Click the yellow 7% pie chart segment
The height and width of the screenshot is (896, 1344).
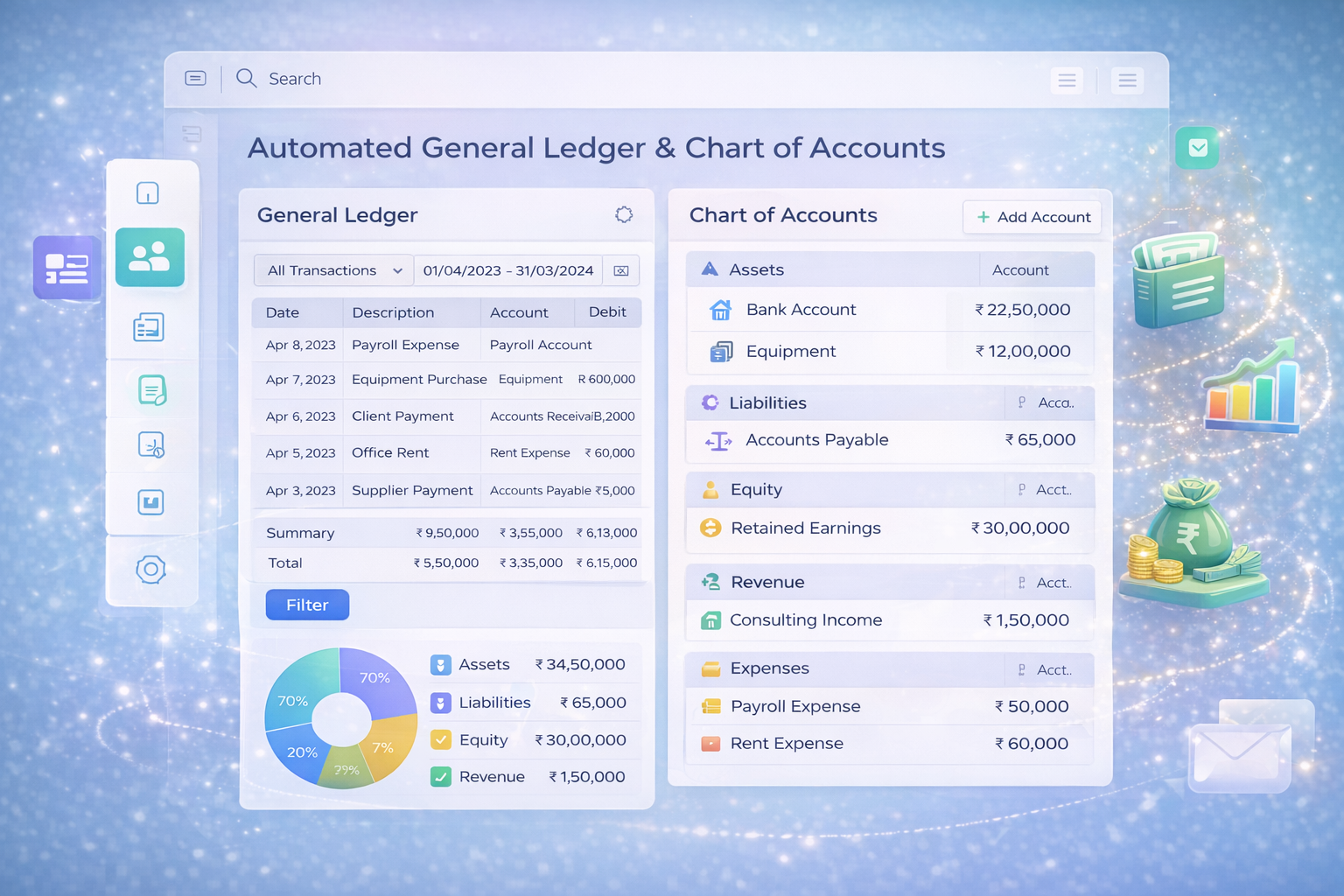point(388,742)
